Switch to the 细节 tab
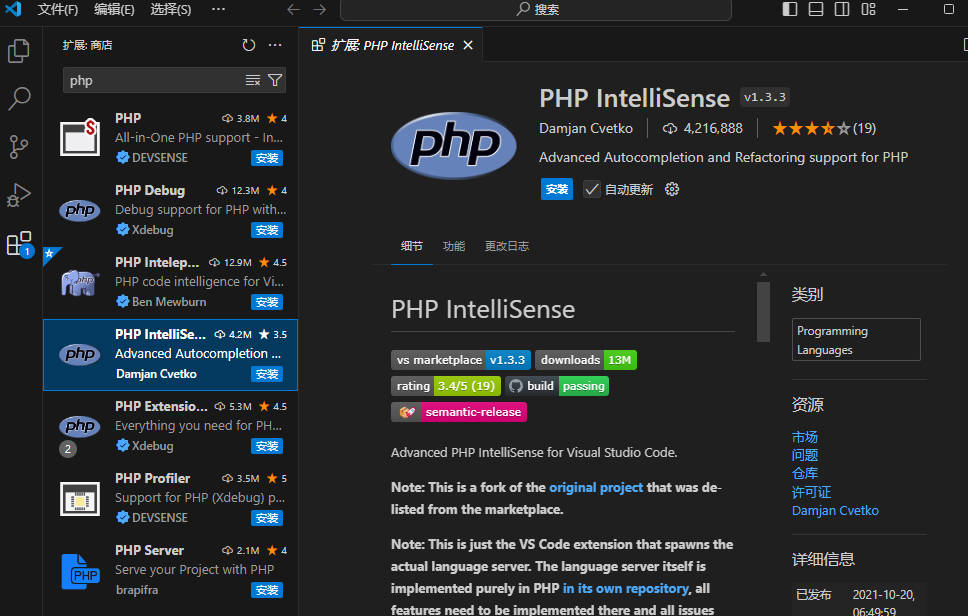The width and height of the screenshot is (968, 616). [412, 246]
